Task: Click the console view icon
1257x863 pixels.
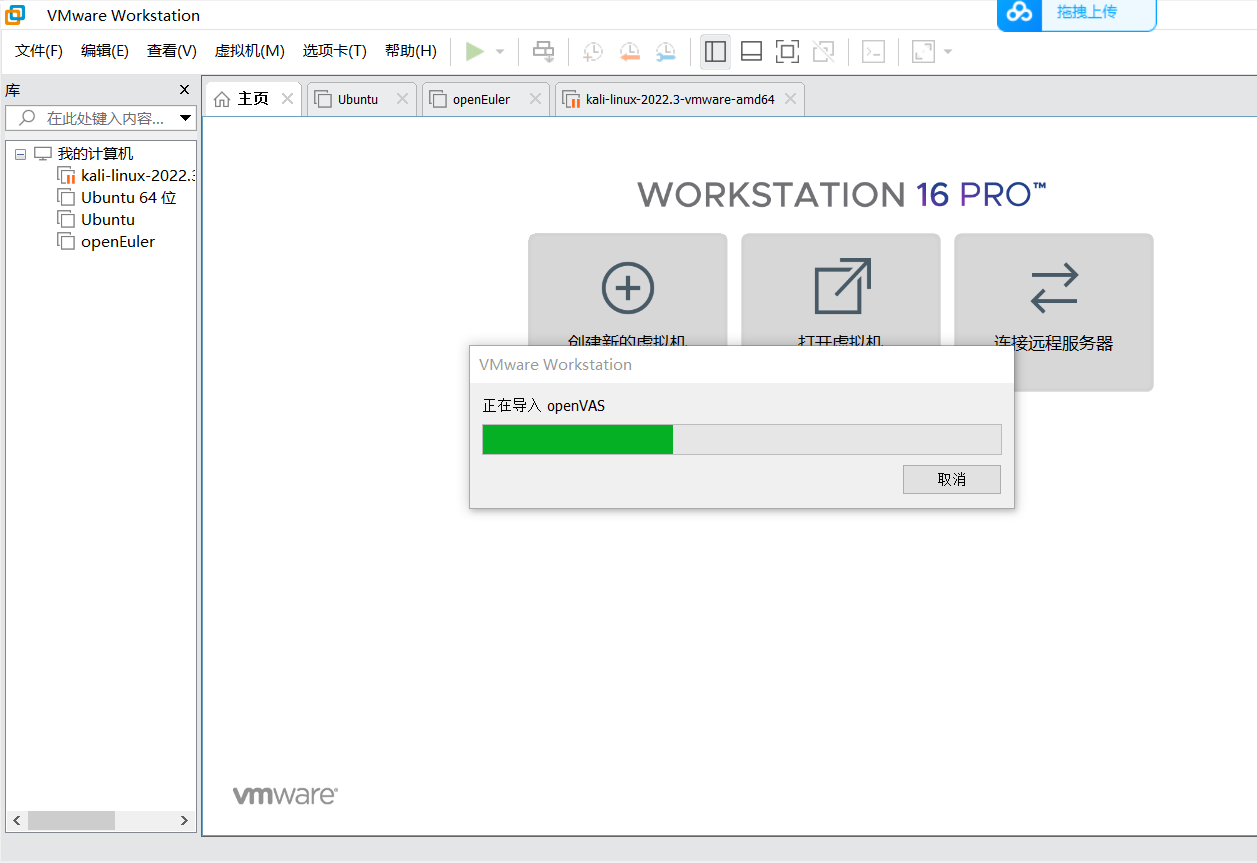Action: 873,52
